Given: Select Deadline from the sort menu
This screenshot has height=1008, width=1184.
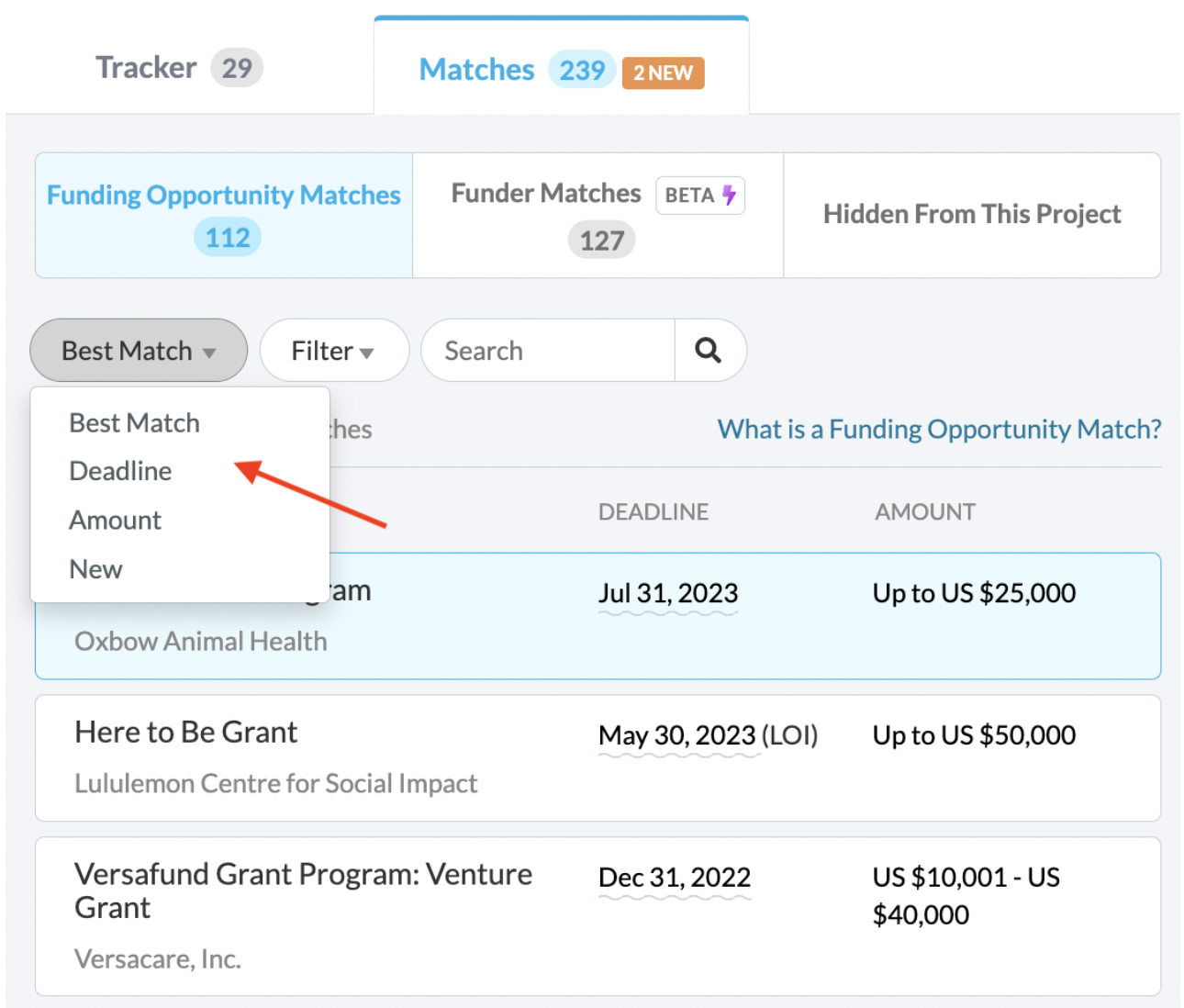Looking at the screenshot, I should click(x=120, y=471).
